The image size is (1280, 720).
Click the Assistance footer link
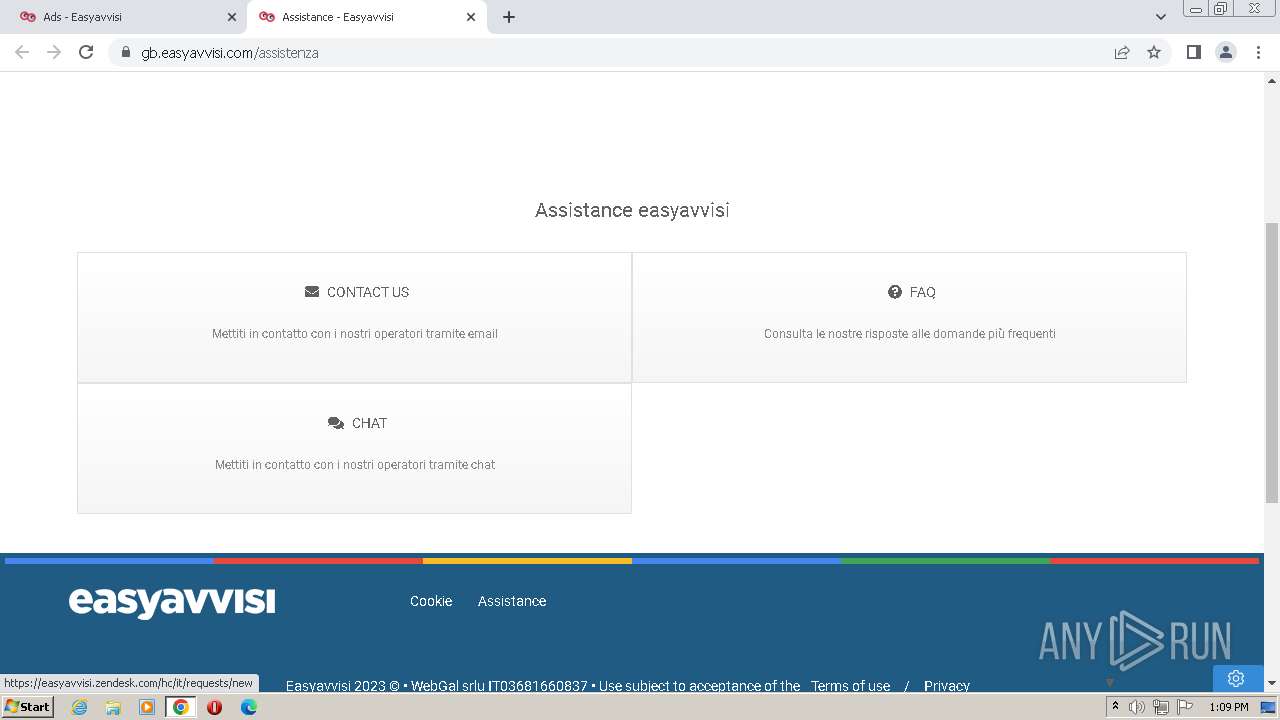[512, 601]
